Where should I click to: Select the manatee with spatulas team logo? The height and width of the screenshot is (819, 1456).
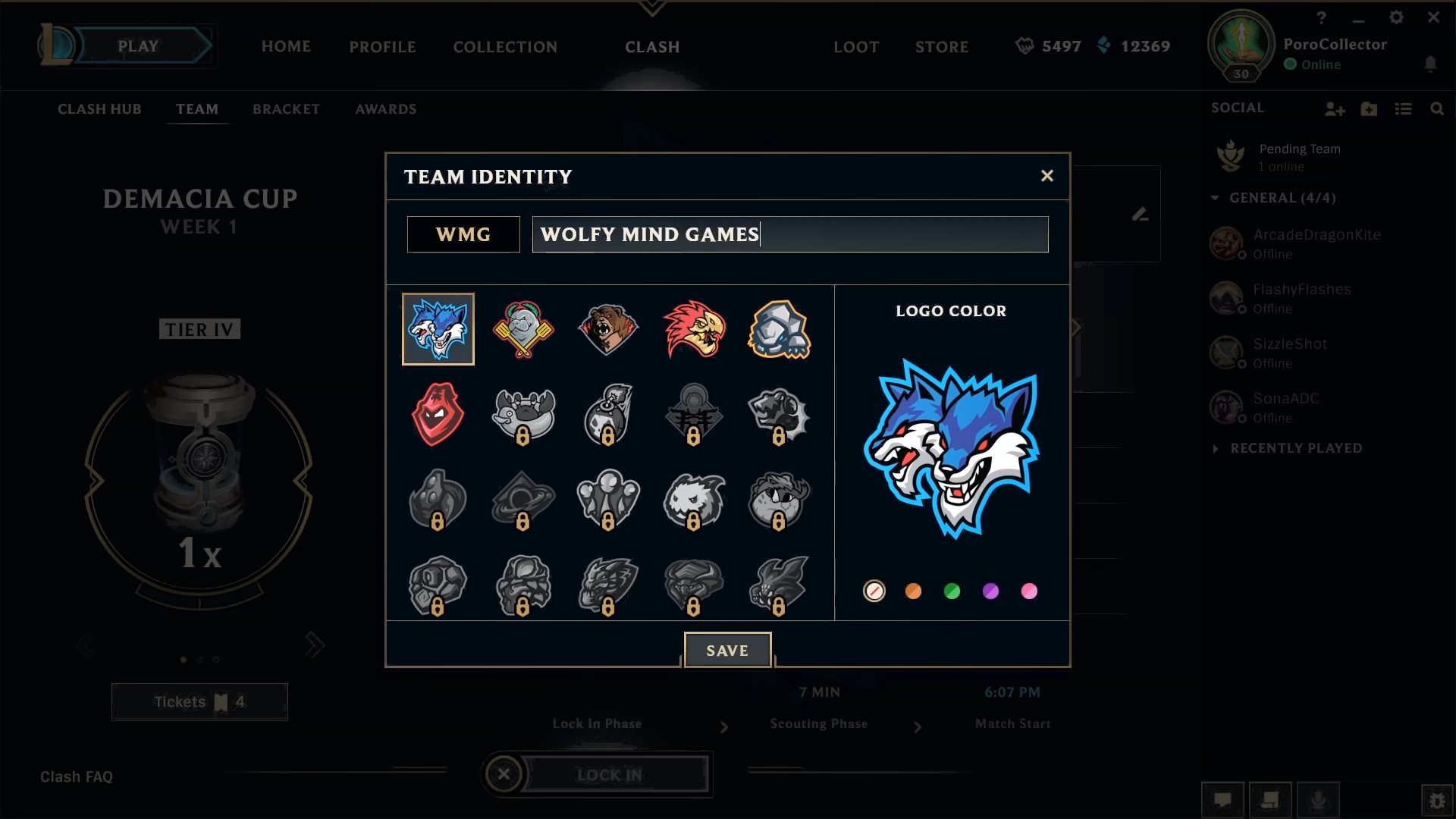click(523, 329)
